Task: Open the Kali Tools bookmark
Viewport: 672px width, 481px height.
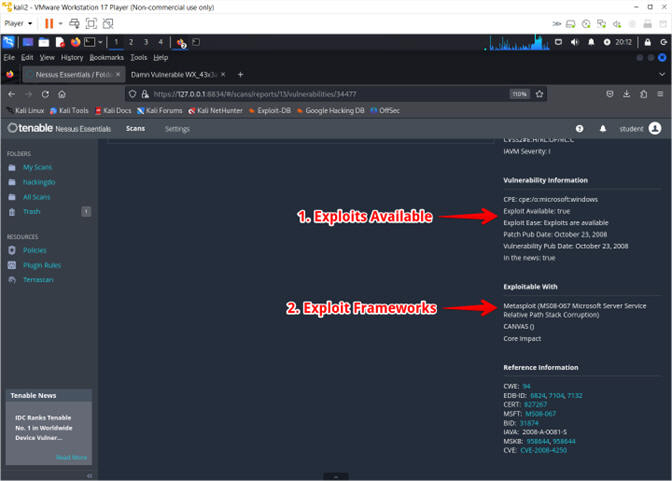Action: coord(69,111)
